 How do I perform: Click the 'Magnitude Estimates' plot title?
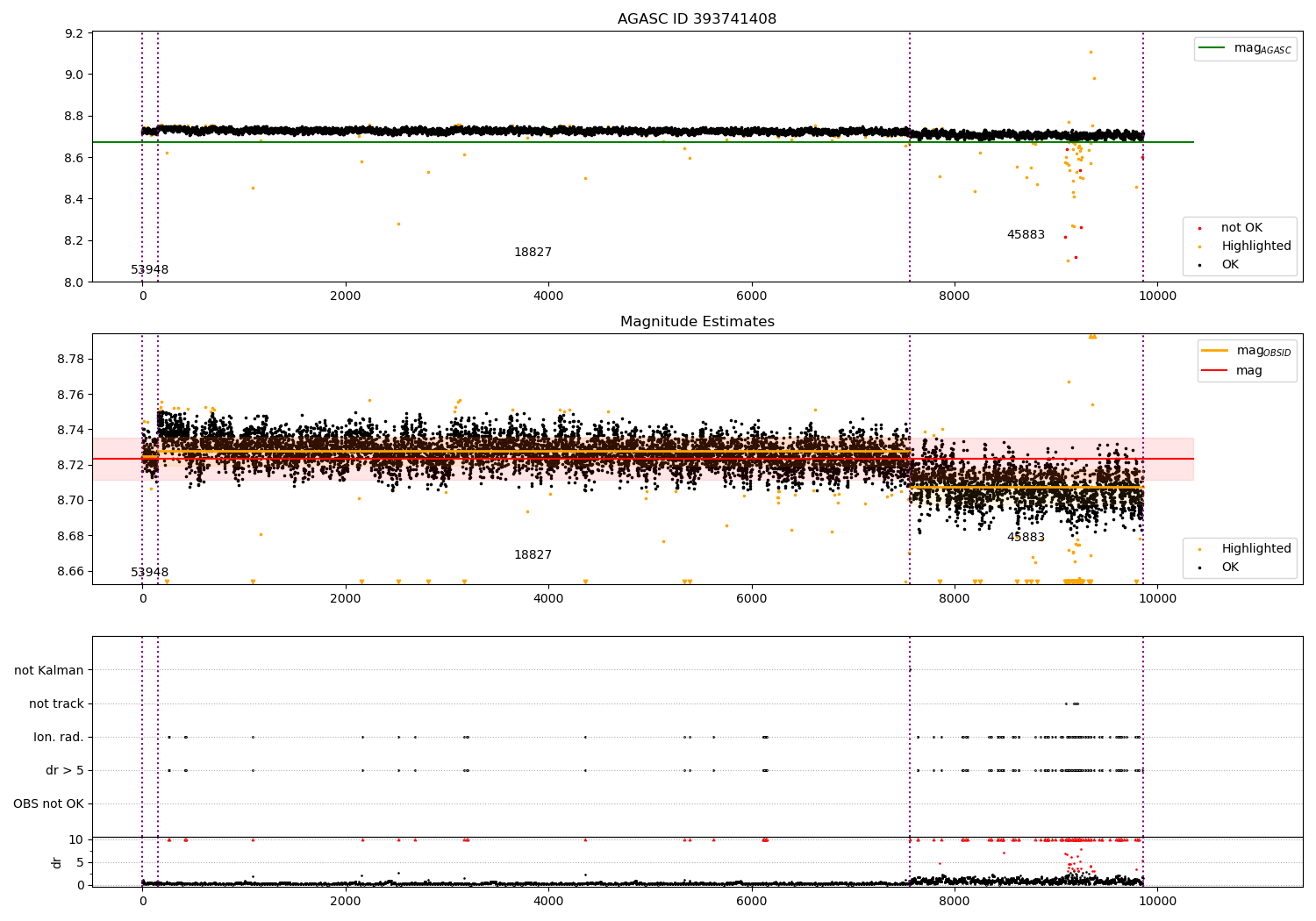[x=697, y=322]
